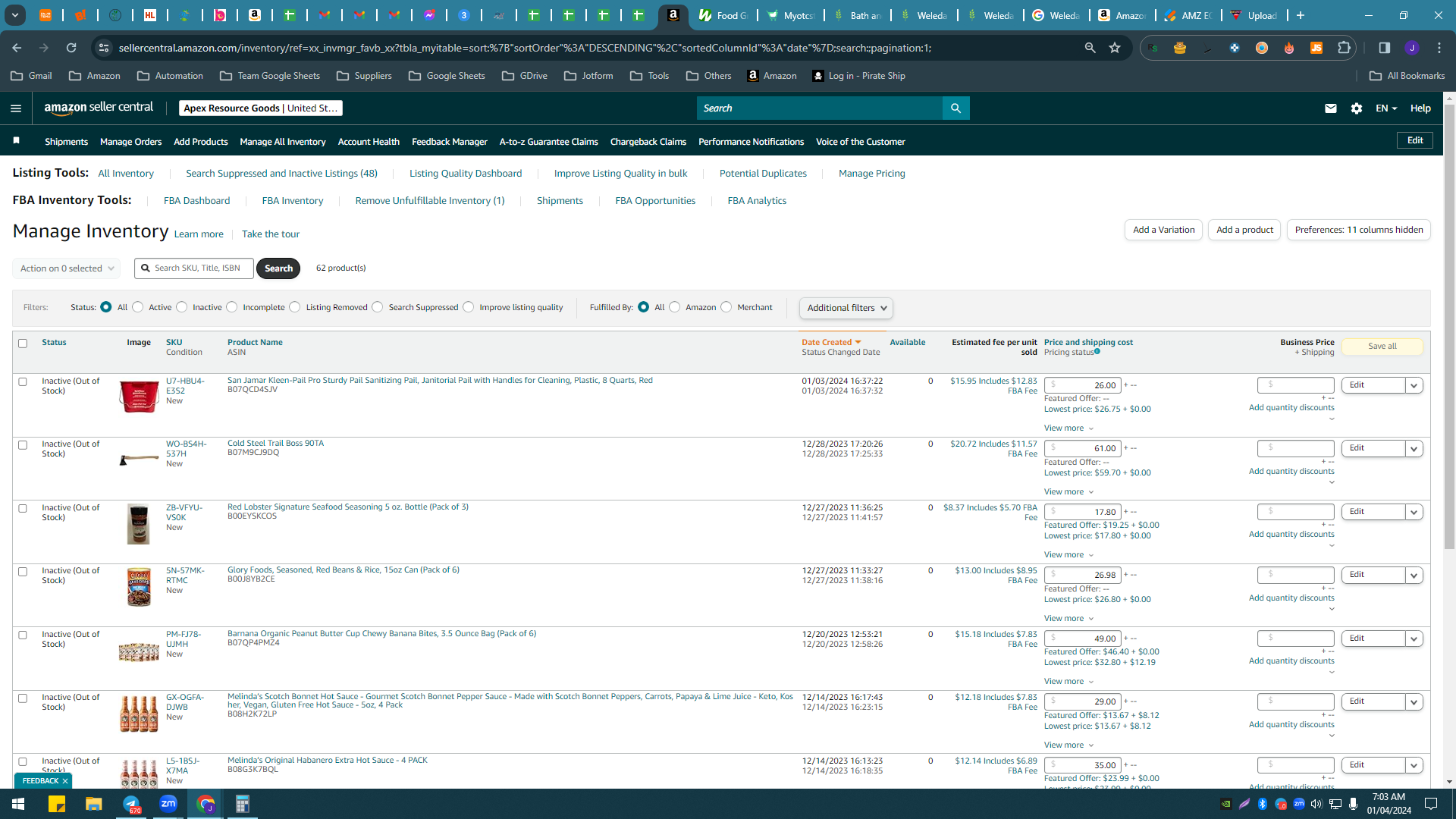Click the page vertical scrollbar

coord(1449,326)
